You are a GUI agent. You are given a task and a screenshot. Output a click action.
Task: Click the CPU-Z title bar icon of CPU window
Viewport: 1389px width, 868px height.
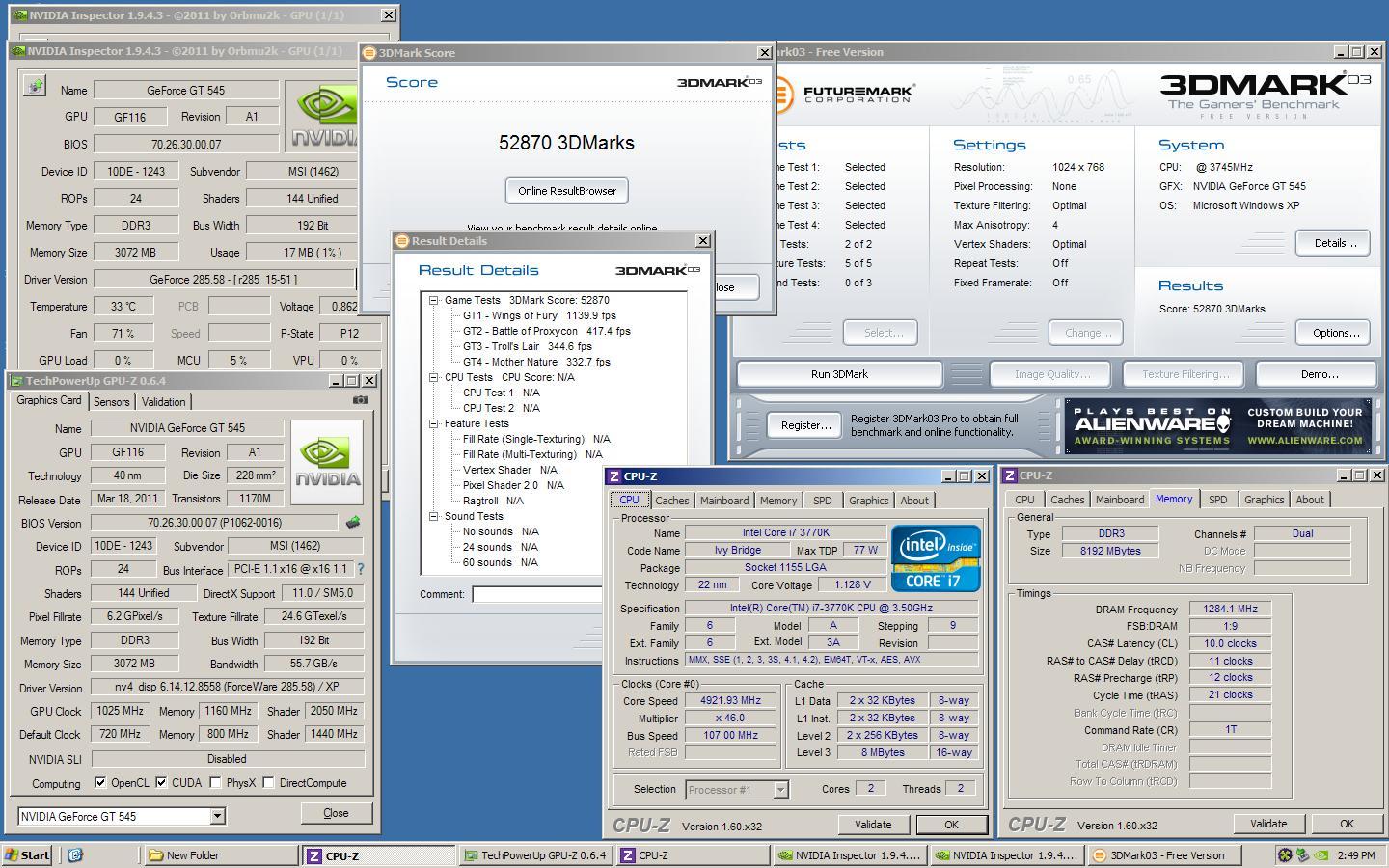(614, 476)
